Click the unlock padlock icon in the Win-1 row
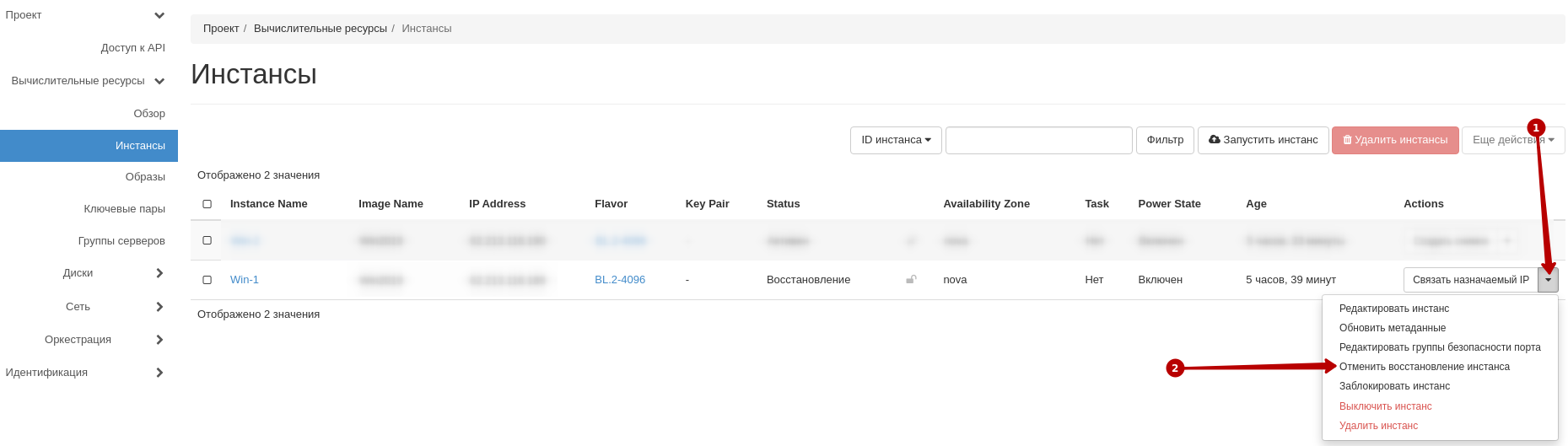Screen dimensions: 1568x446 pos(911,279)
